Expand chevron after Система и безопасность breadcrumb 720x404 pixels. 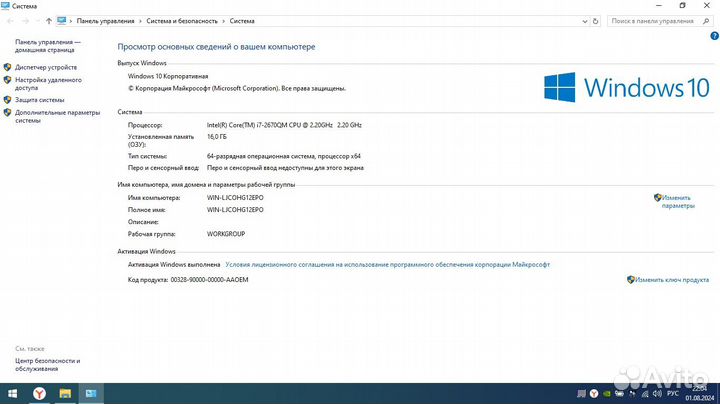[224, 21]
